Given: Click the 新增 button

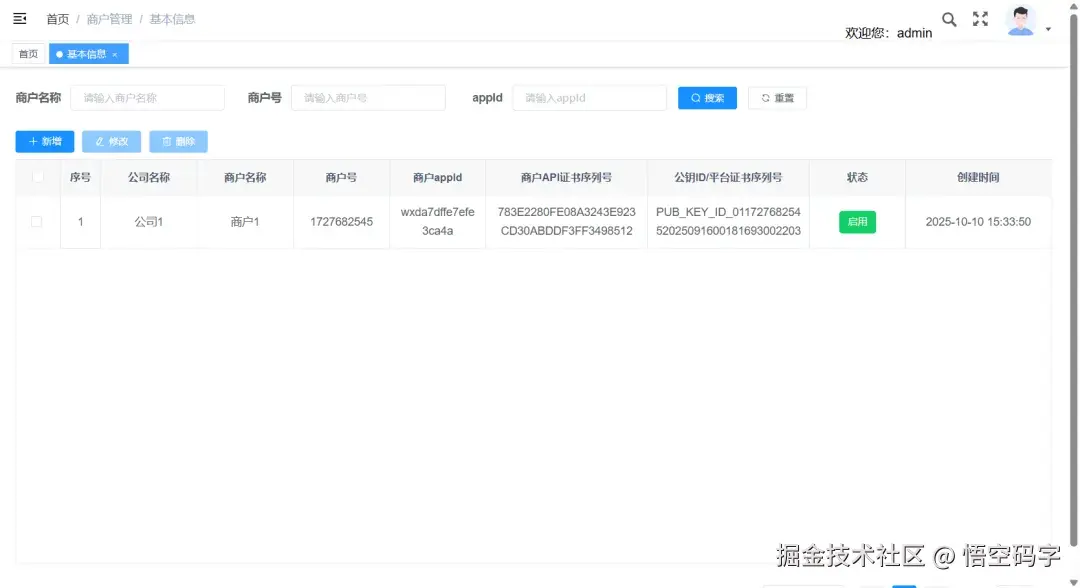Looking at the screenshot, I should [45, 141].
